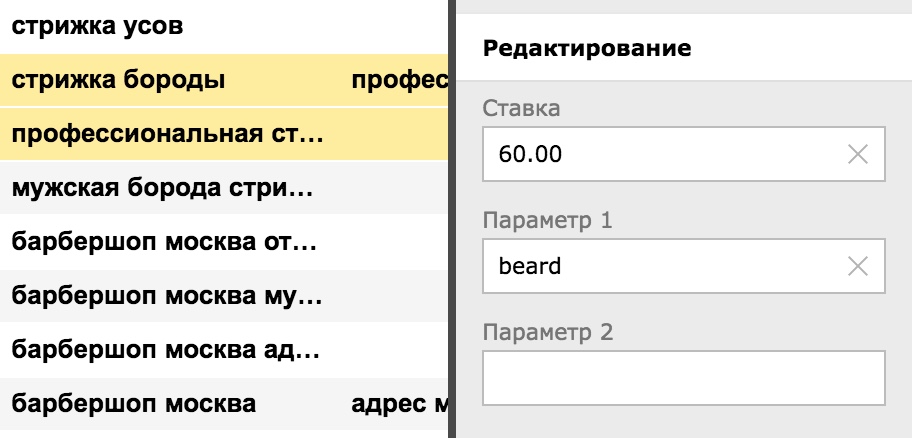Click the "барбершоп москва му…" keyword
The width and height of the screenshot is (912, 438).
coord(165,296)
